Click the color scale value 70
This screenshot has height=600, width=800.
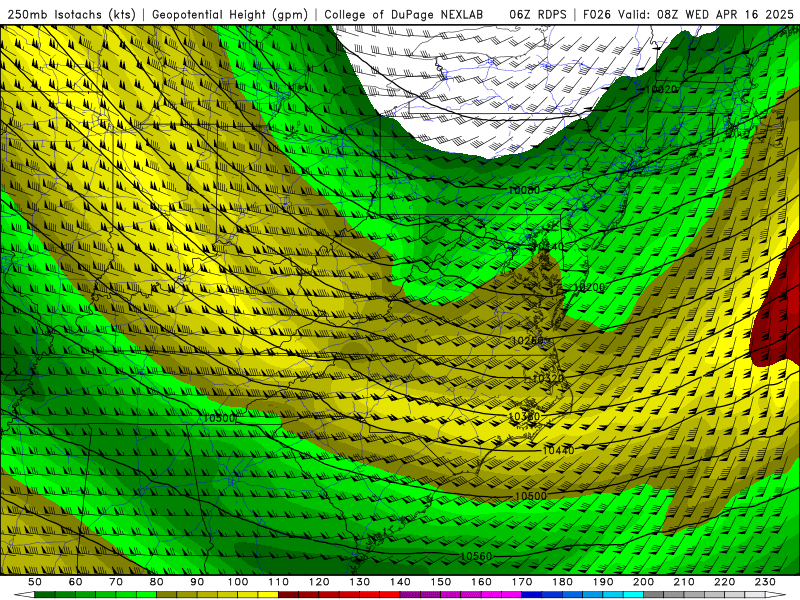(116, 582)
